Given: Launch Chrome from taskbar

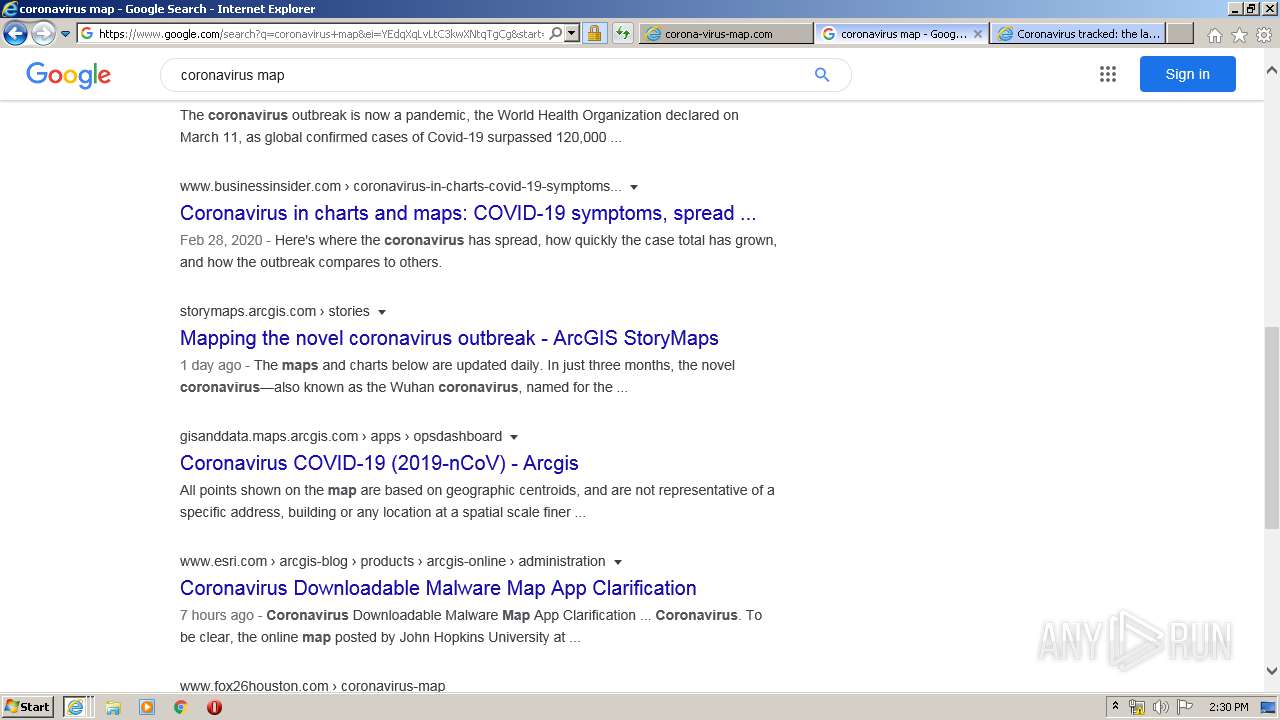Looking at the screenshot, I should click(181, 707).
